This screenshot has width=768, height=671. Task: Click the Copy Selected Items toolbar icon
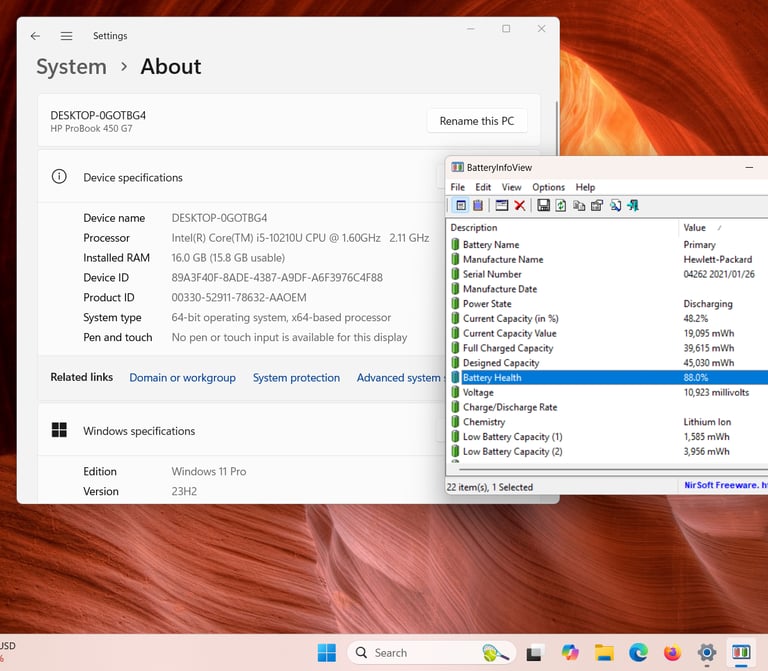click(579, 205)
